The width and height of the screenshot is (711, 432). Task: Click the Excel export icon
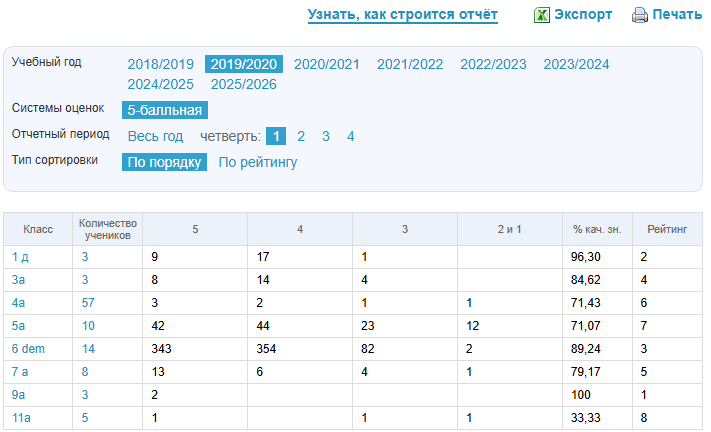540,15
